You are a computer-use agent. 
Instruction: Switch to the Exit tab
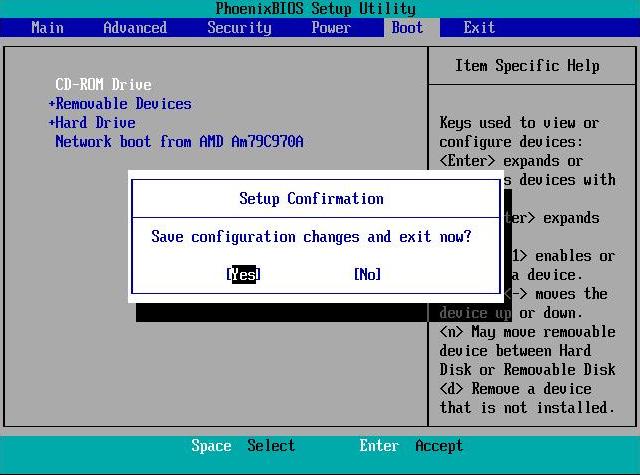pos(479,28)
